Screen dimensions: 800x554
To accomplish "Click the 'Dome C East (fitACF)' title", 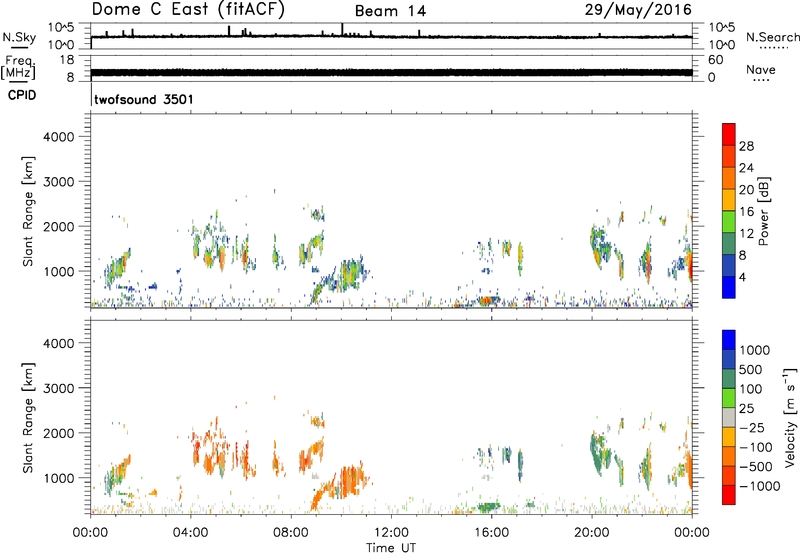I will tap(188, 10).
